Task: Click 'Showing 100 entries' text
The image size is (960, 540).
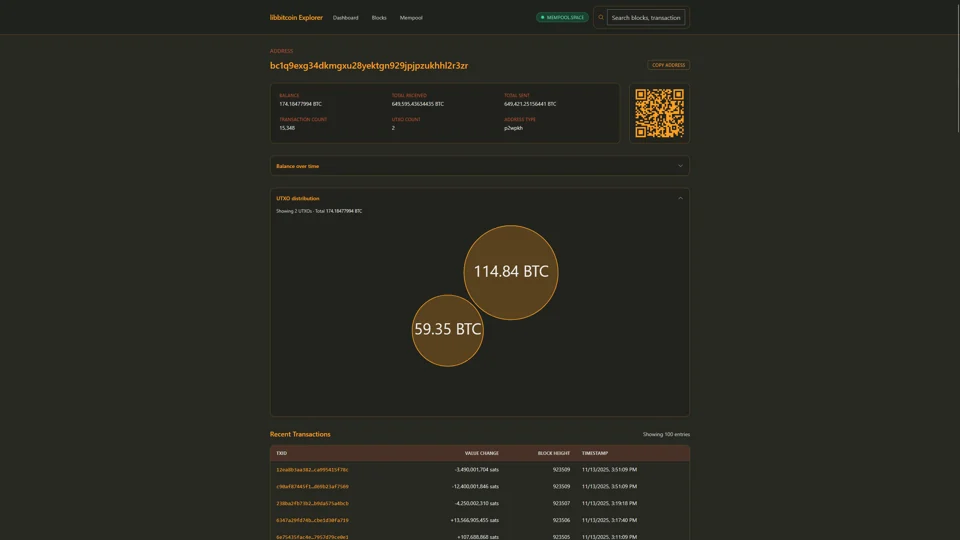Action: [666, 434]
